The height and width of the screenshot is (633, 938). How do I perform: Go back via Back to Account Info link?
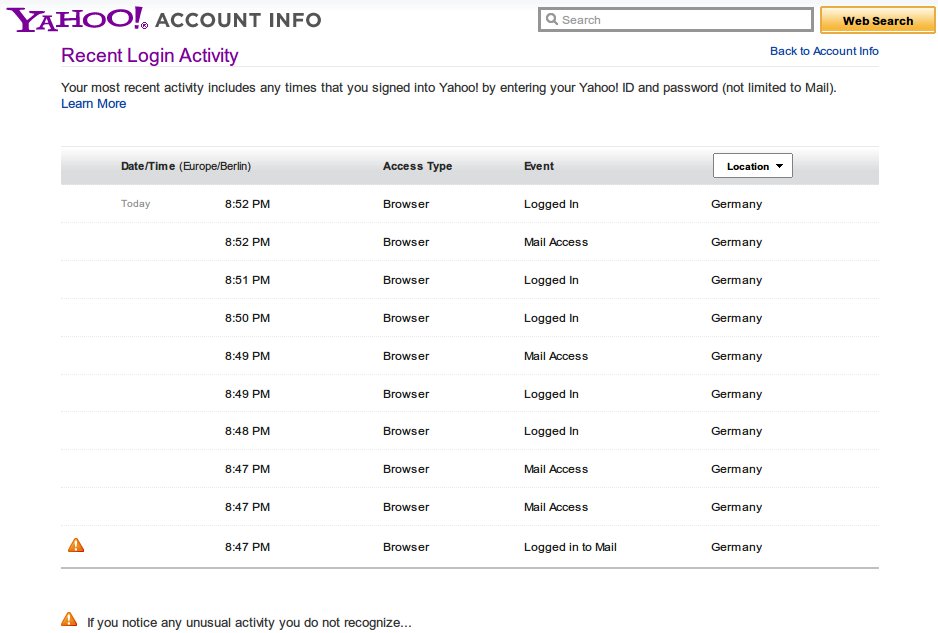824,51
